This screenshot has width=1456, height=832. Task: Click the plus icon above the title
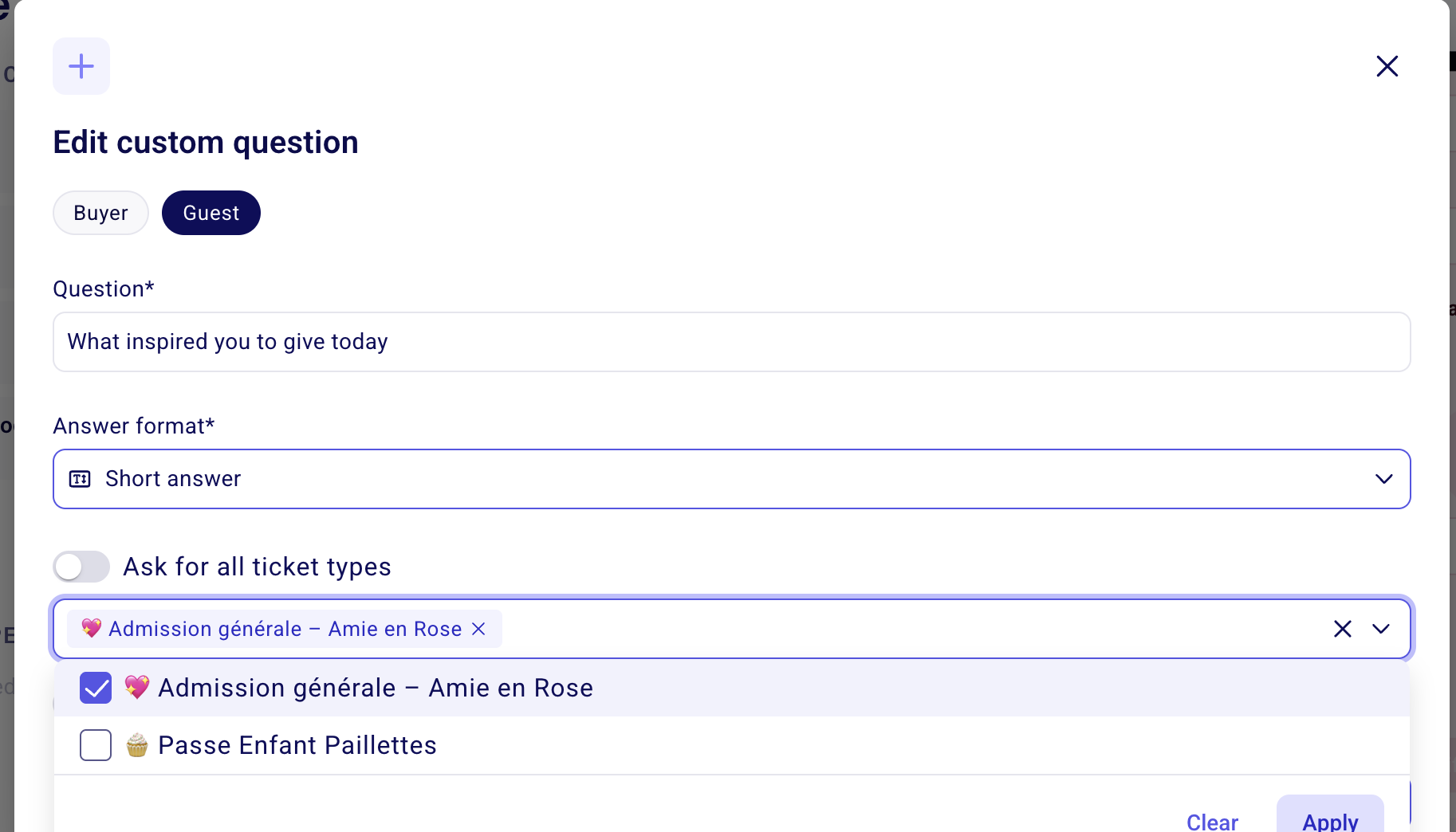[81, 66]
